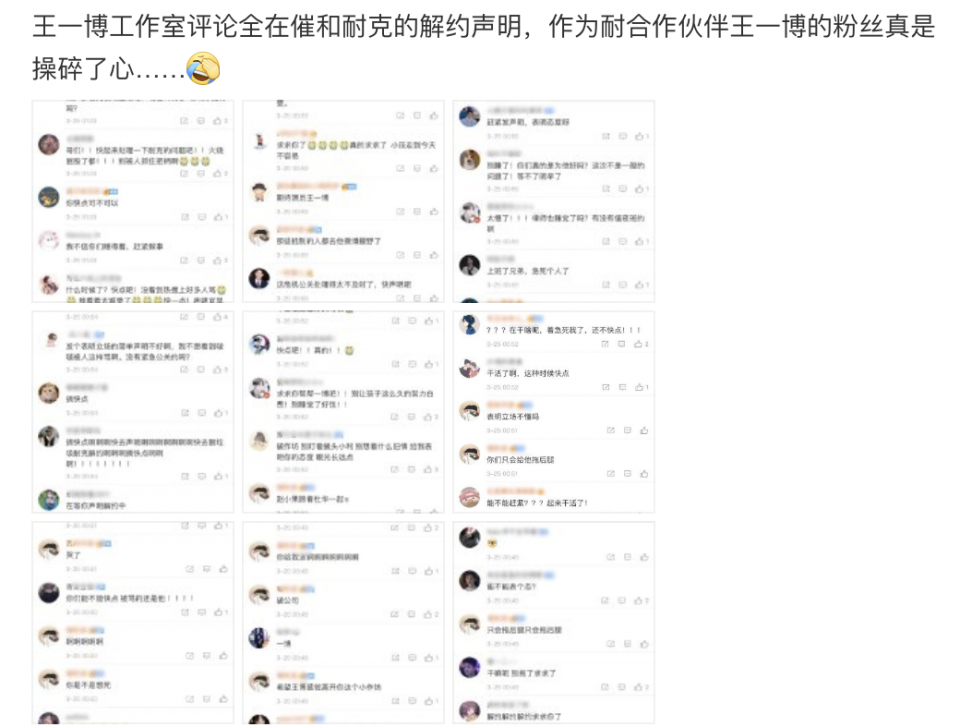View thumbnail containing comment 破公司

coord(343,623)
